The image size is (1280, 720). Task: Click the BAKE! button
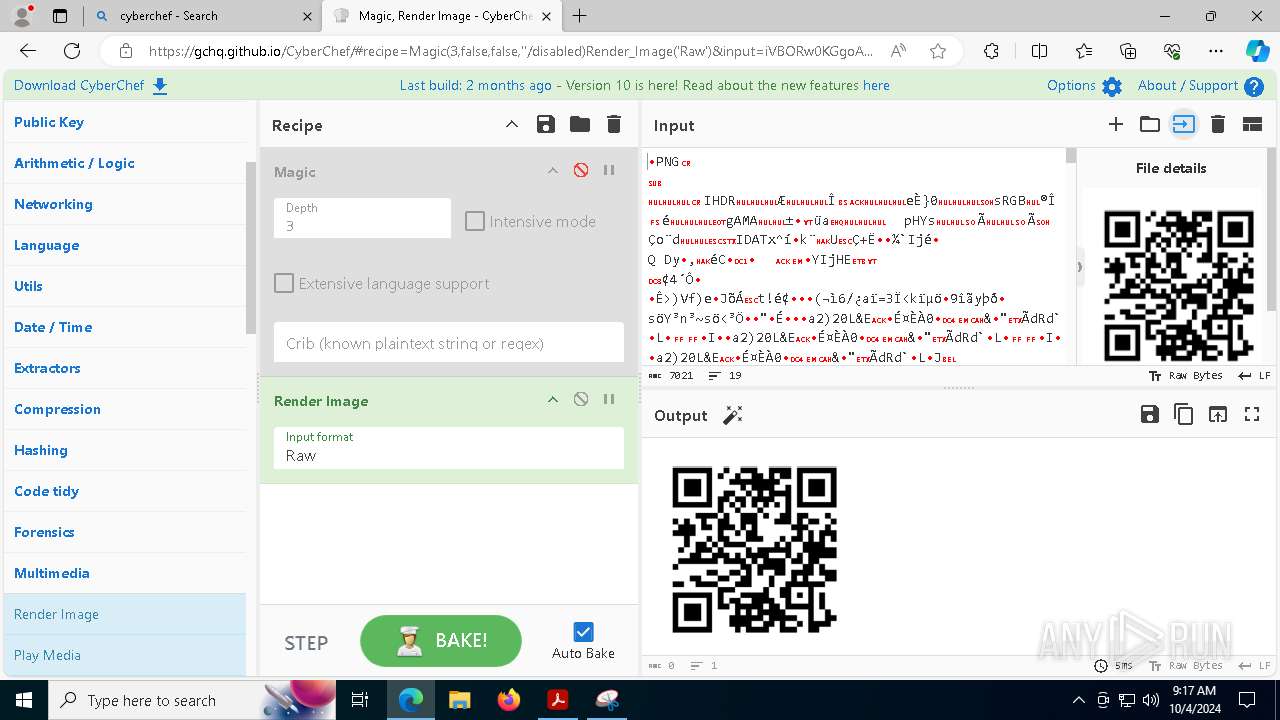(x=441, y=641)
